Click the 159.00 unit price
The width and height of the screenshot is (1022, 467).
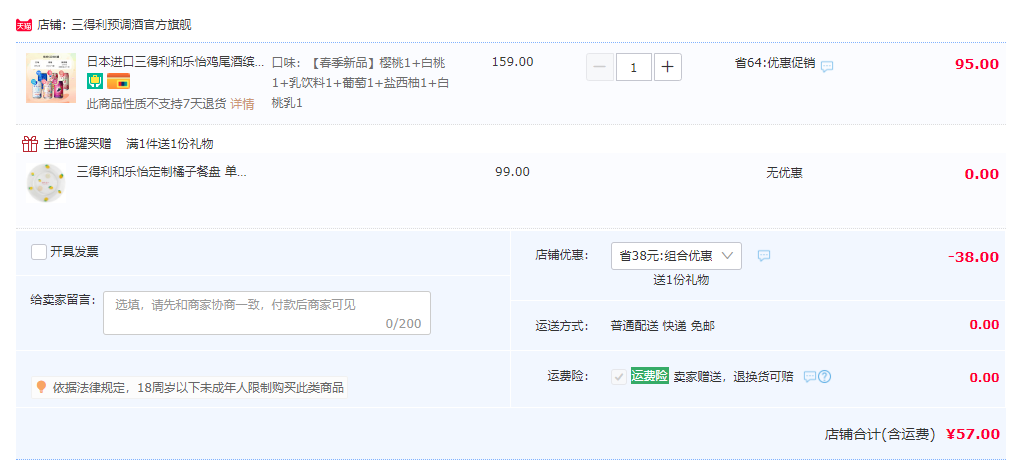coord(512,62)
